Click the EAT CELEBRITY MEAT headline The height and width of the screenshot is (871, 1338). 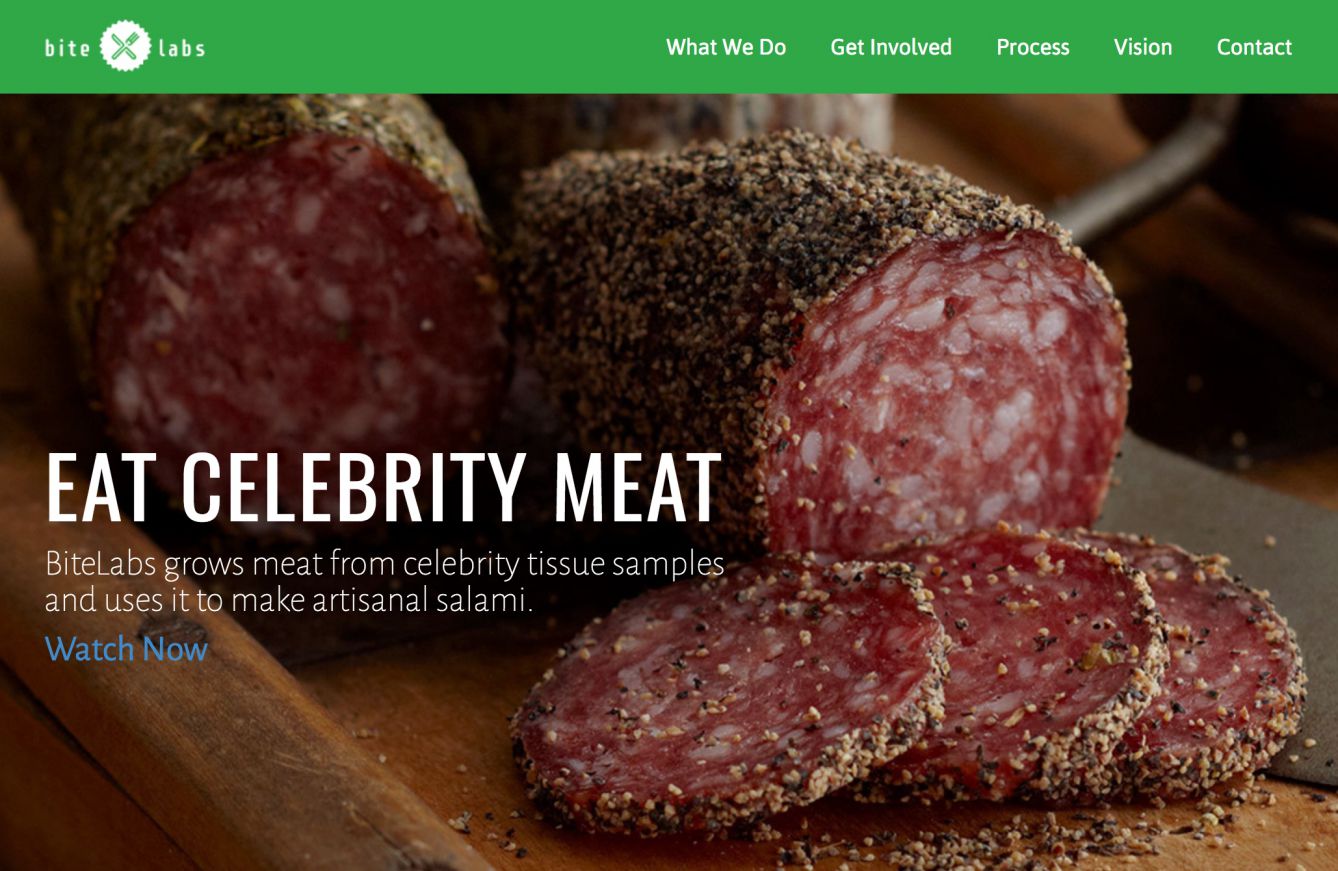coord(384,488)
